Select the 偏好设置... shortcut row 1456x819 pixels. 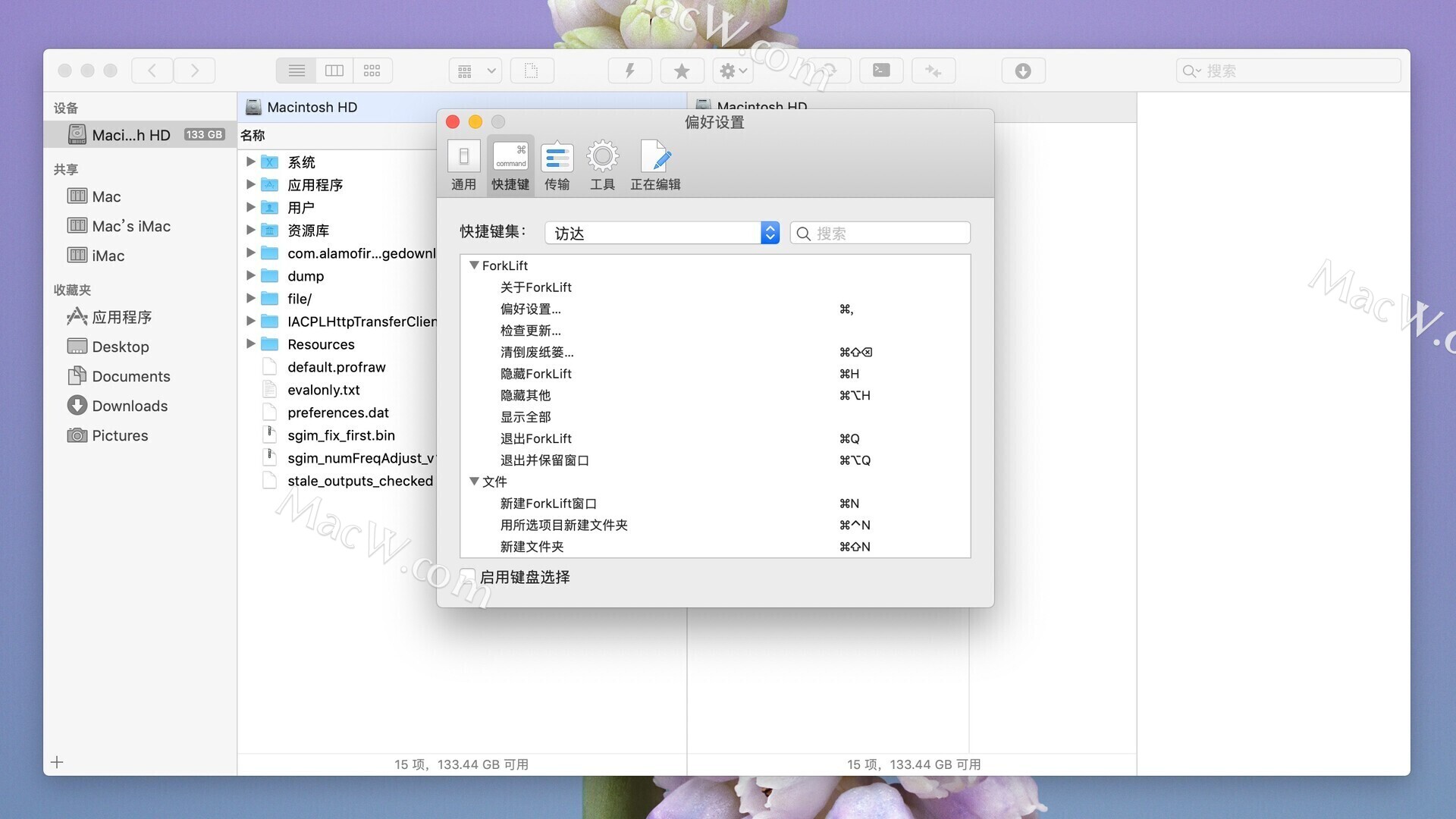[715, 309]
